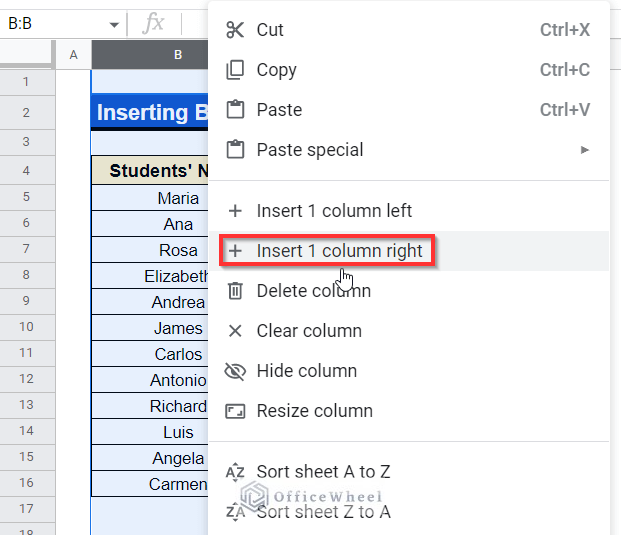Choose Insert 1 column right
Screen dimensions: 621x535
339,251
